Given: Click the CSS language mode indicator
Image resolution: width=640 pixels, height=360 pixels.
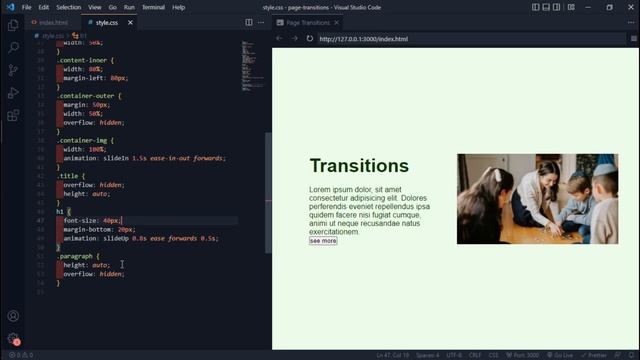Looking at the screenshot, I should 493,355.
